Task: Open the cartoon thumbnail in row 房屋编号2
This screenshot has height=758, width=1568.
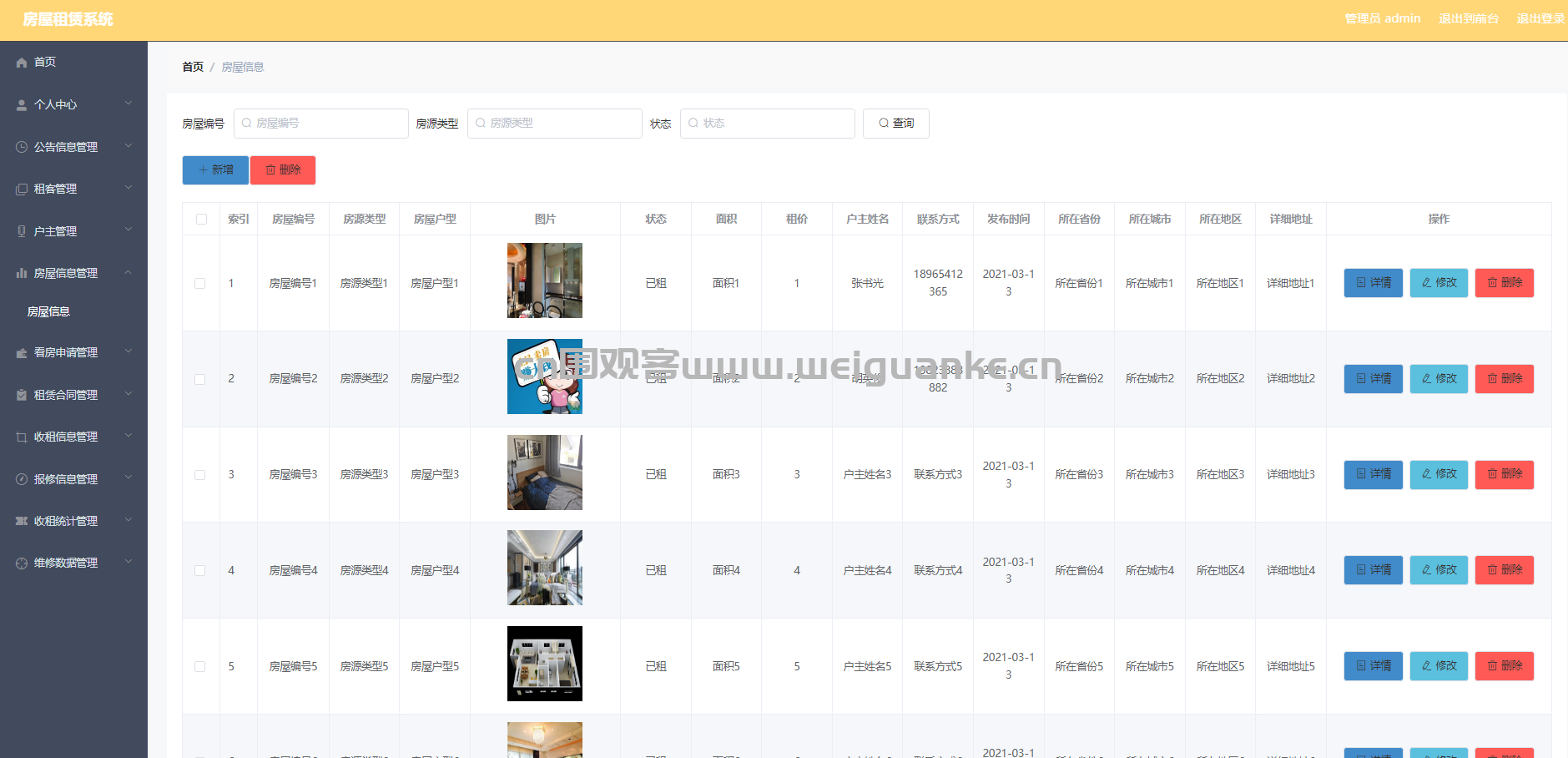Action: (x=545, y=376)
